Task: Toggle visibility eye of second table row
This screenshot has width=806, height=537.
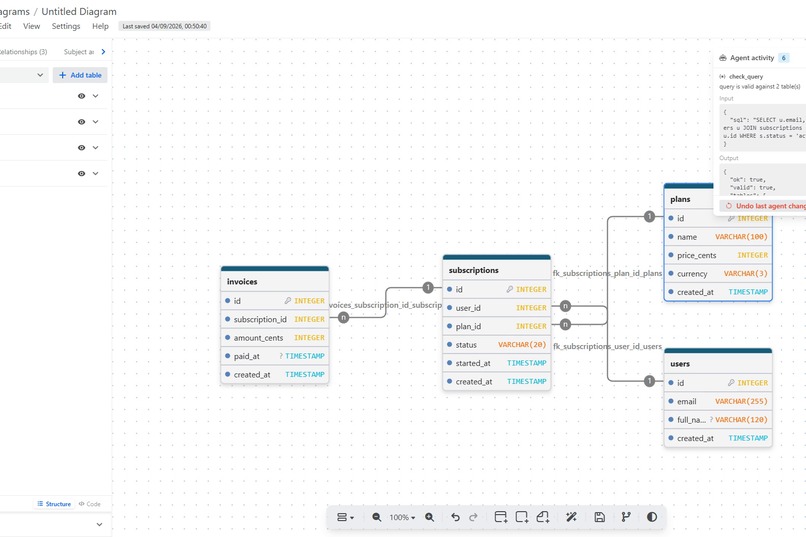Action: pyautogui.click(x=81, y=122)
